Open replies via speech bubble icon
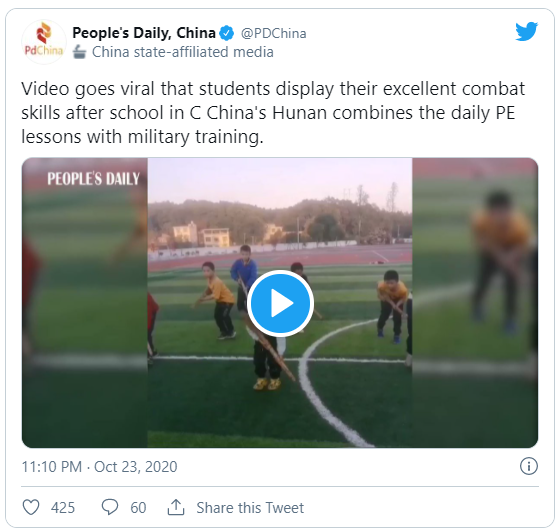This screenshot has width=560, height=532. pos(110,507)
